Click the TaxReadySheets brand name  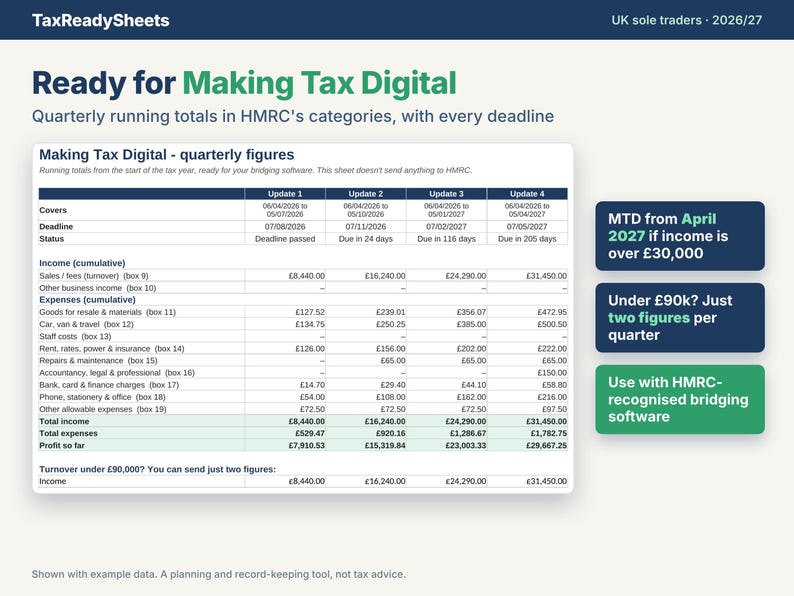point(100,20)
